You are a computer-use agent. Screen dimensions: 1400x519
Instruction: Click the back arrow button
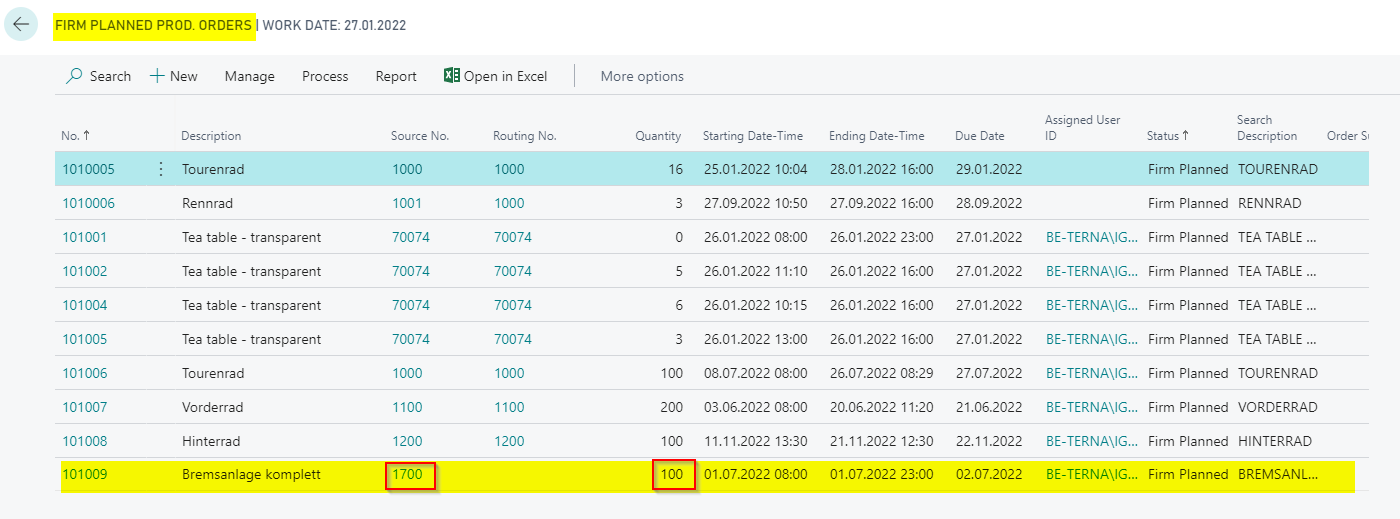tap(21, 24)
